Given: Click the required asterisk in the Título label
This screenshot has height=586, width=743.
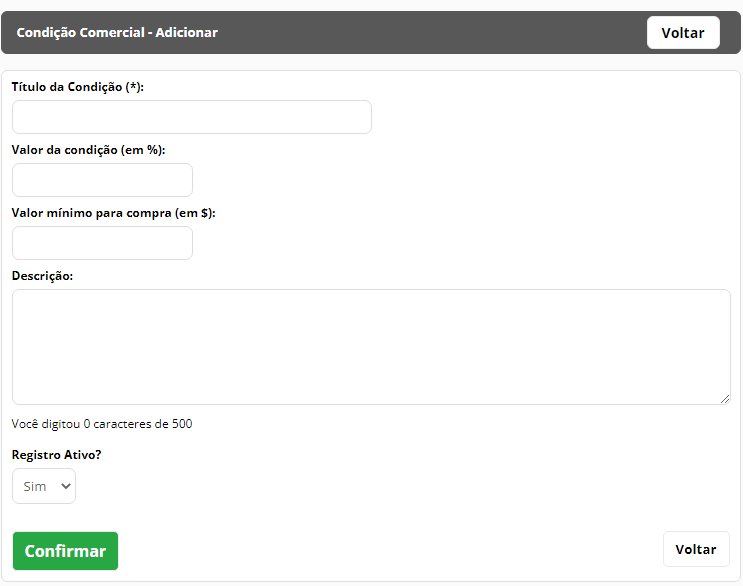Looking at the screenshot, I should 134,86.
